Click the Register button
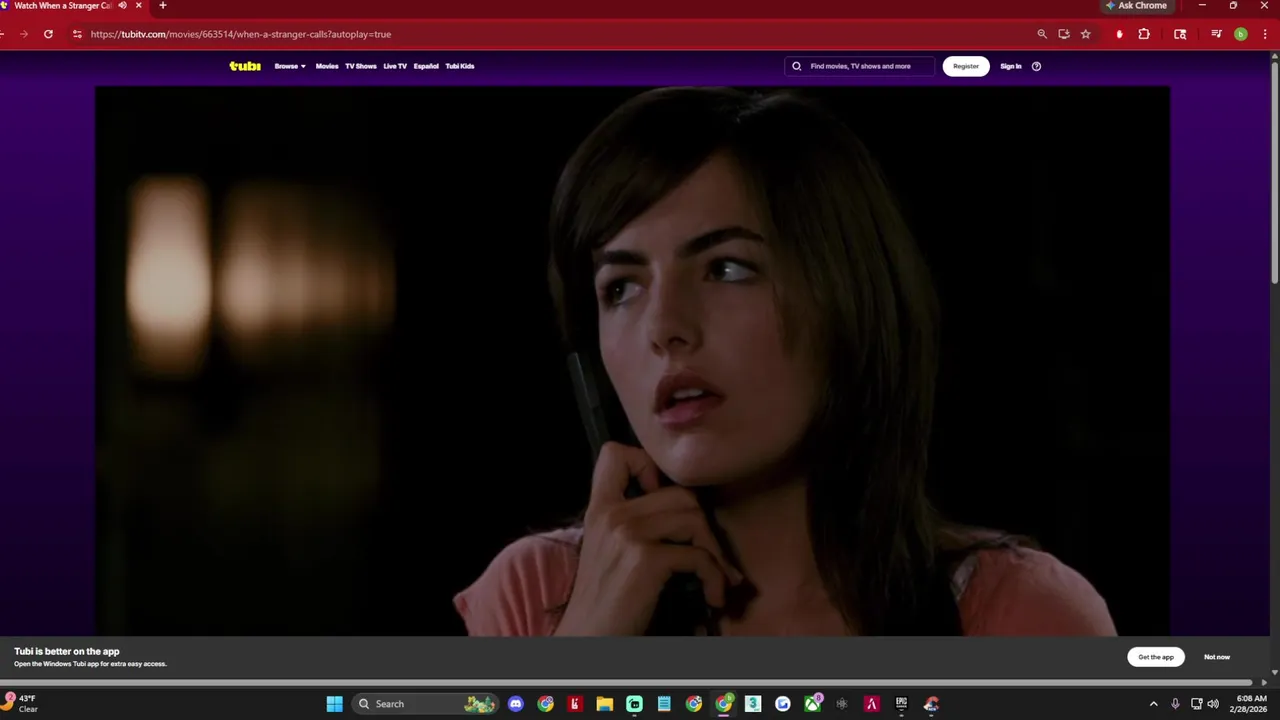The image size is (1280, 720). [966, 66]
